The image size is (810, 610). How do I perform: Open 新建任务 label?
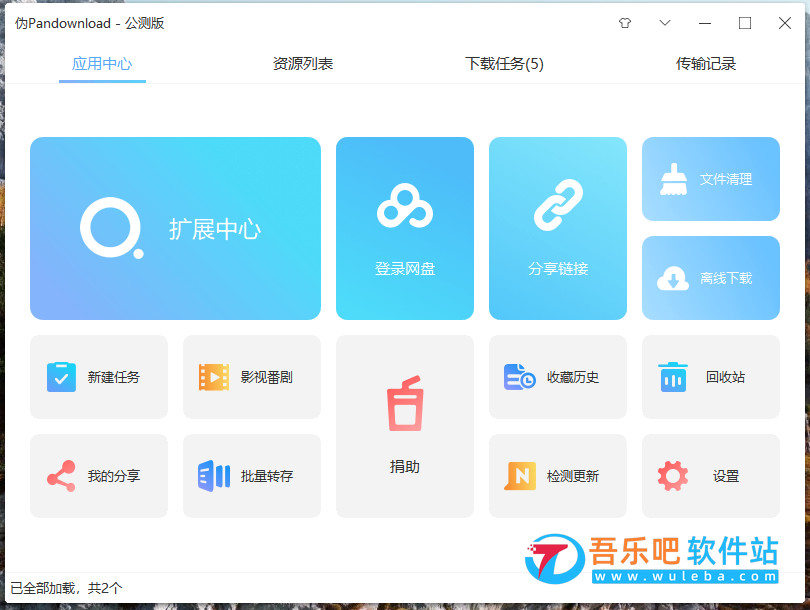pyautogui.click(x=114, y=377)
